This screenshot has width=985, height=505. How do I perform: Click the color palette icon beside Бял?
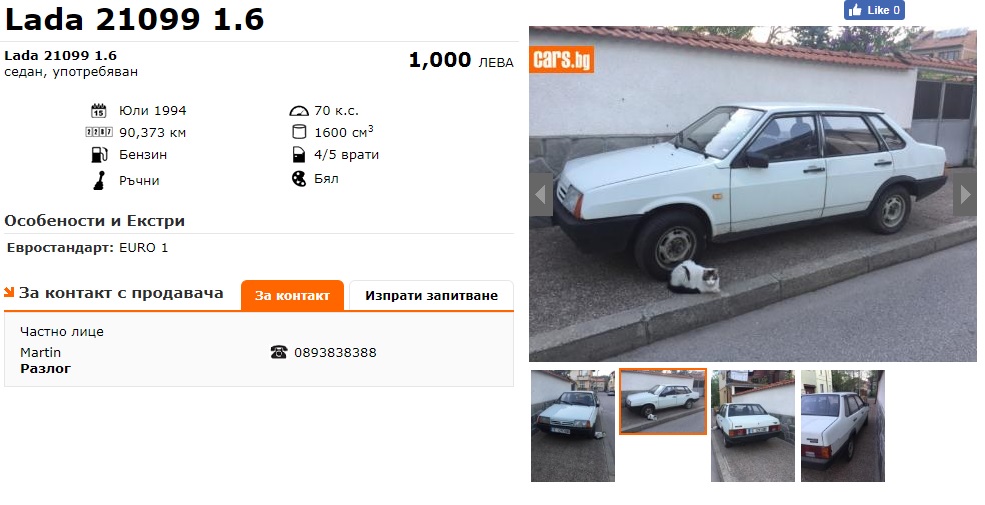pyautogui.click(x=299, y=179)
